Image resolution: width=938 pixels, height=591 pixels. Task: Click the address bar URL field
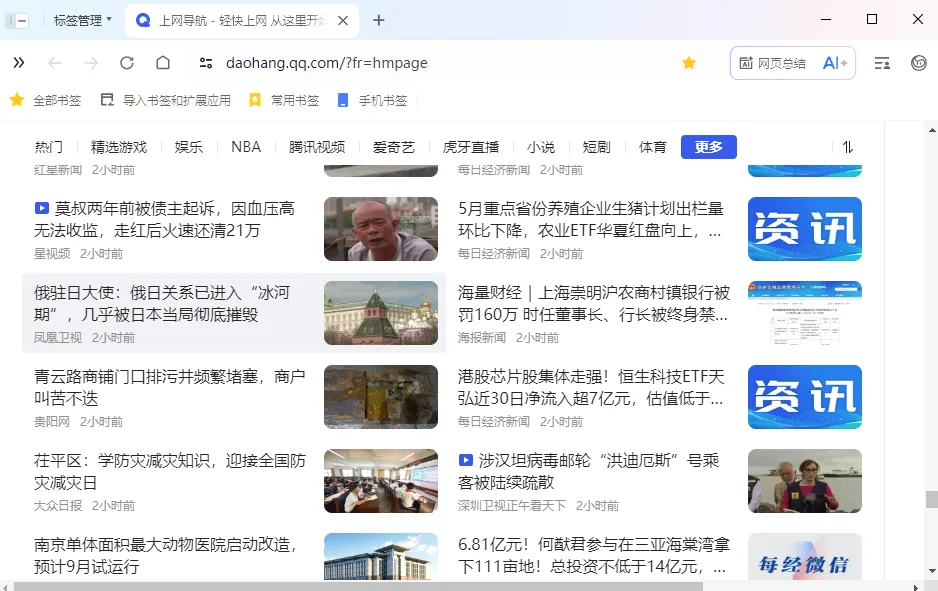pyautogui.click(x=327, y=63)
